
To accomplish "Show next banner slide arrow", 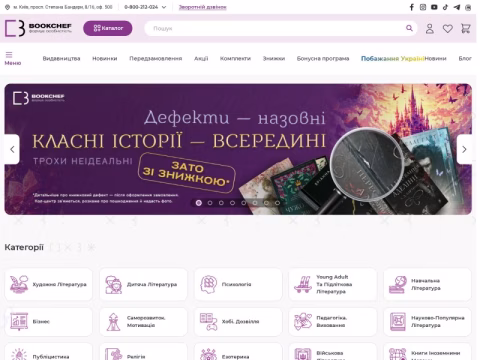I will point(464,149).
